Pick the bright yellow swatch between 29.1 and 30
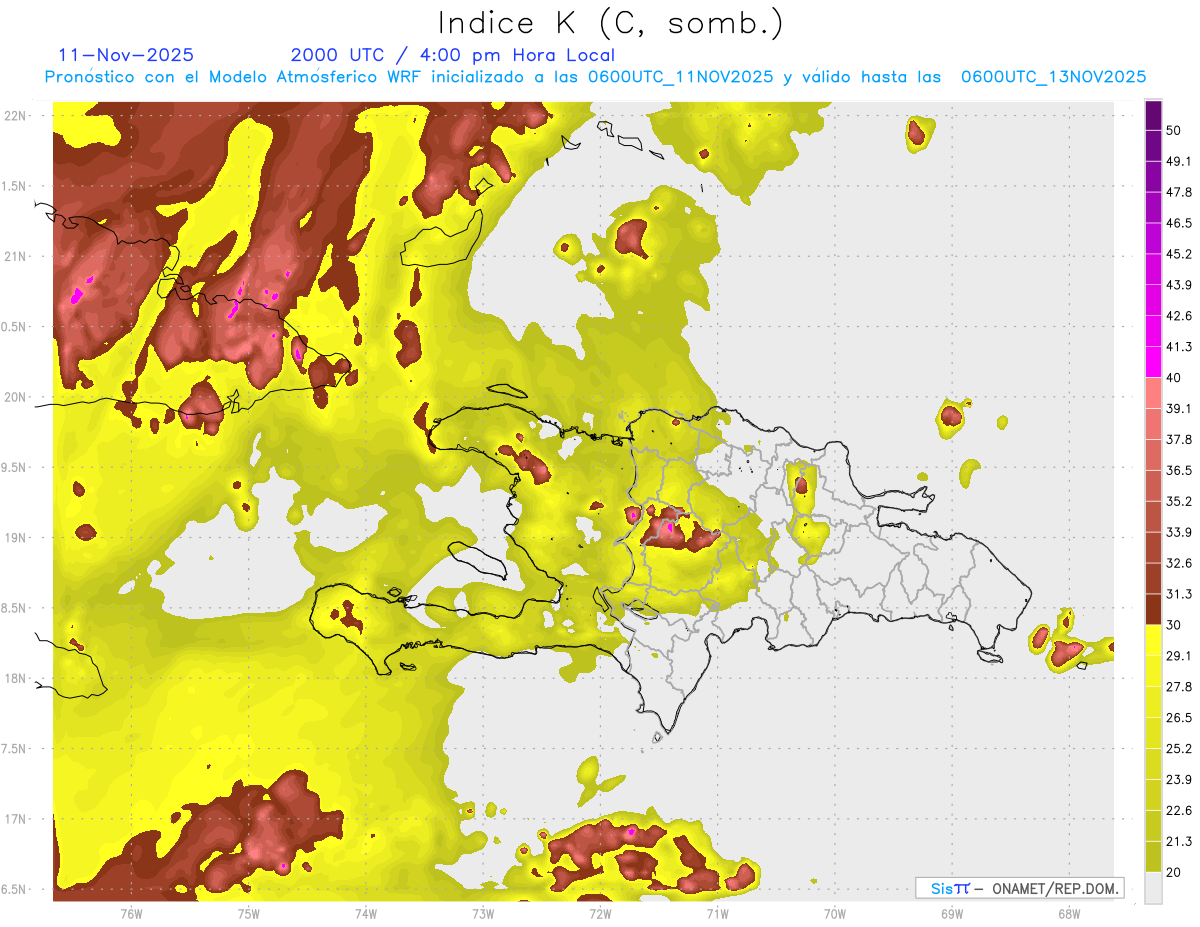Viewport: 1200px width, 927px height. tap(1153, 640)
